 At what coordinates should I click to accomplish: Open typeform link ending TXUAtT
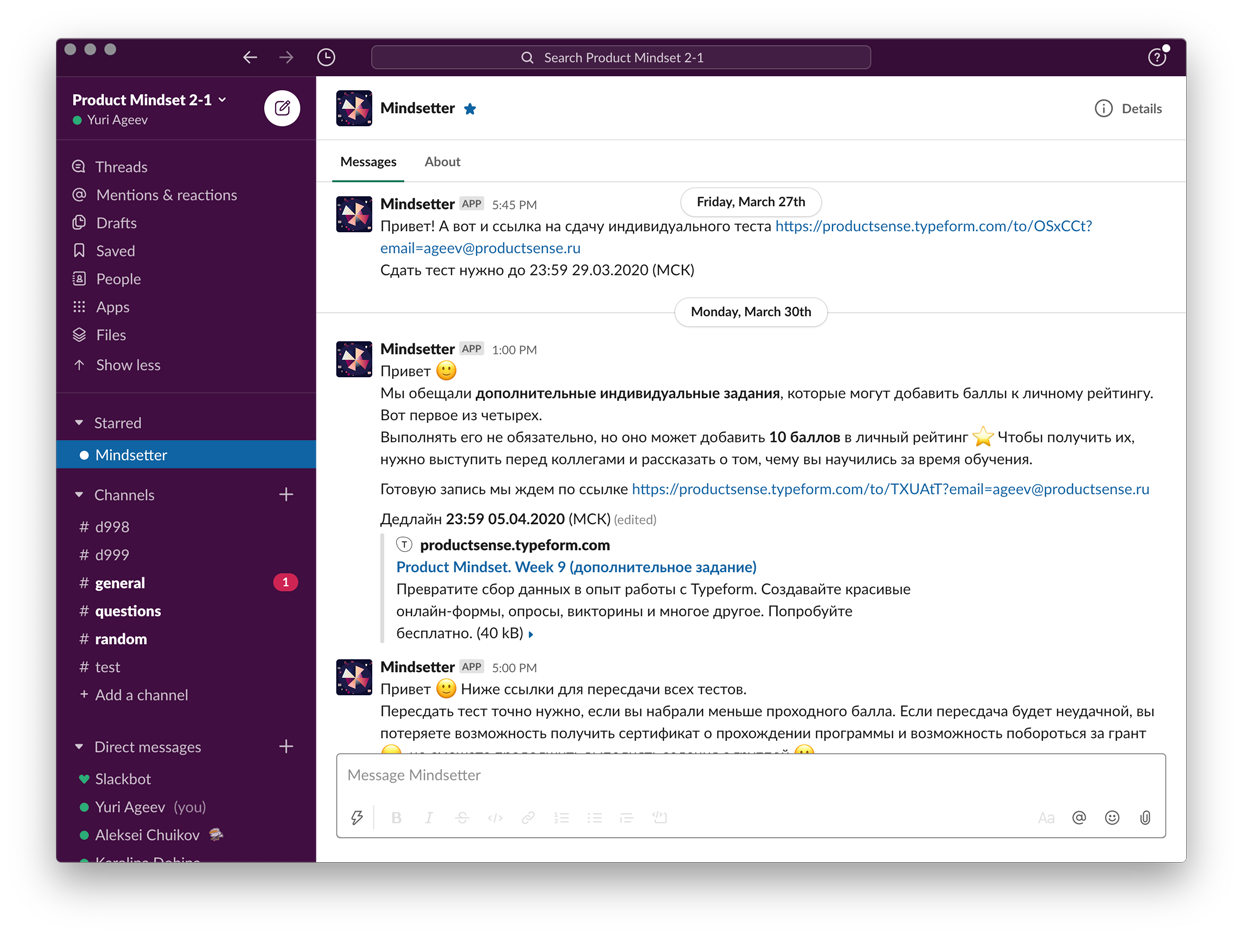(891, 490)
